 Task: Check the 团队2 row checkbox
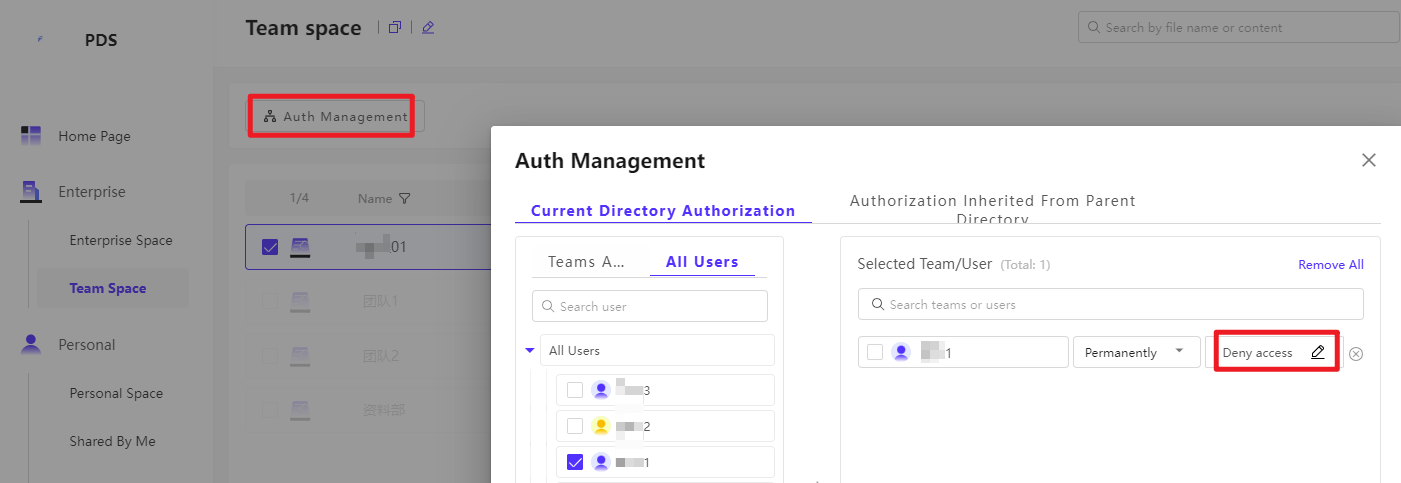270,355
